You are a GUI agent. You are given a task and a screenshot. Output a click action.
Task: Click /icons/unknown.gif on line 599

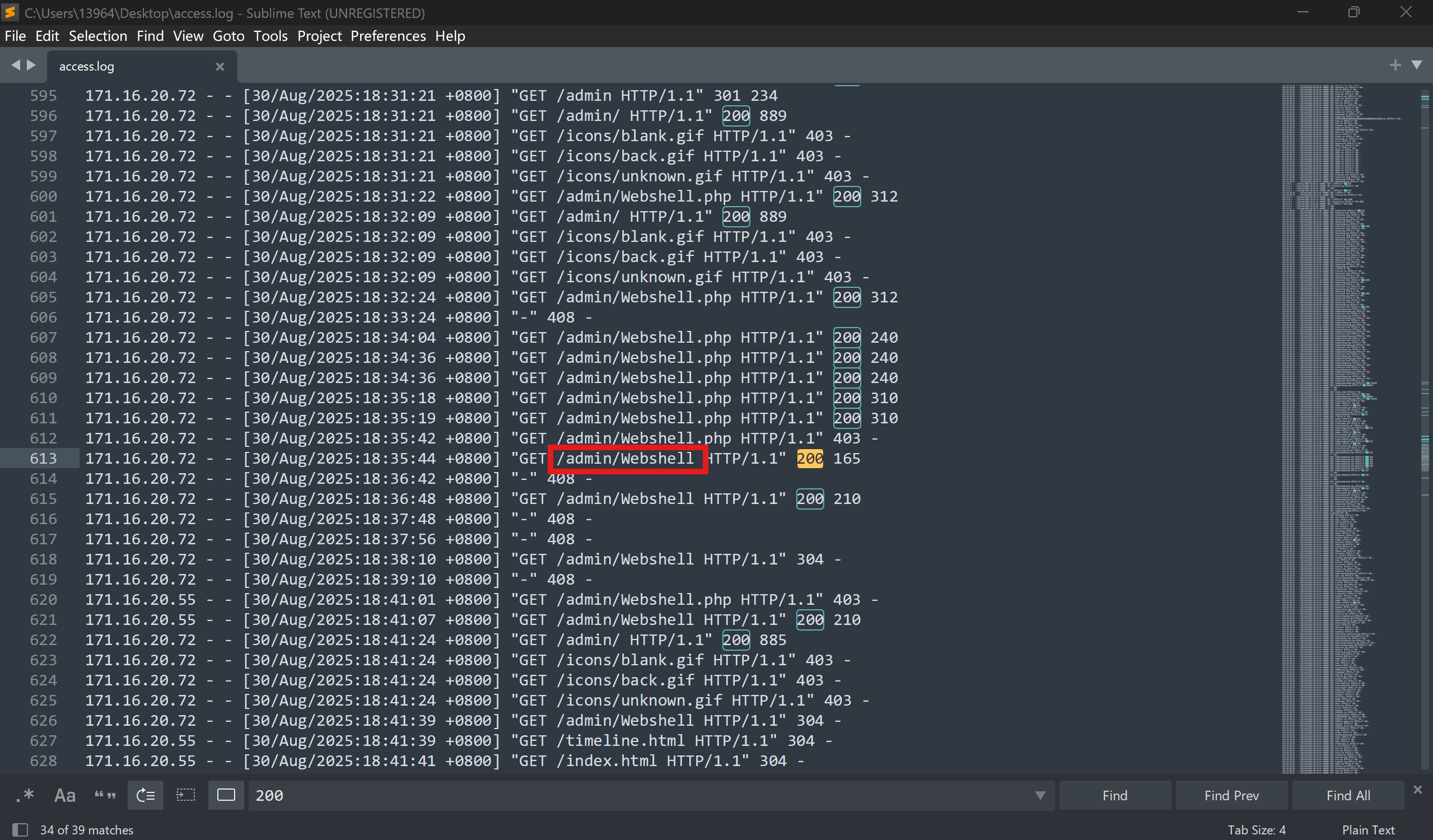pyautogui.click(x=639, y=176)
